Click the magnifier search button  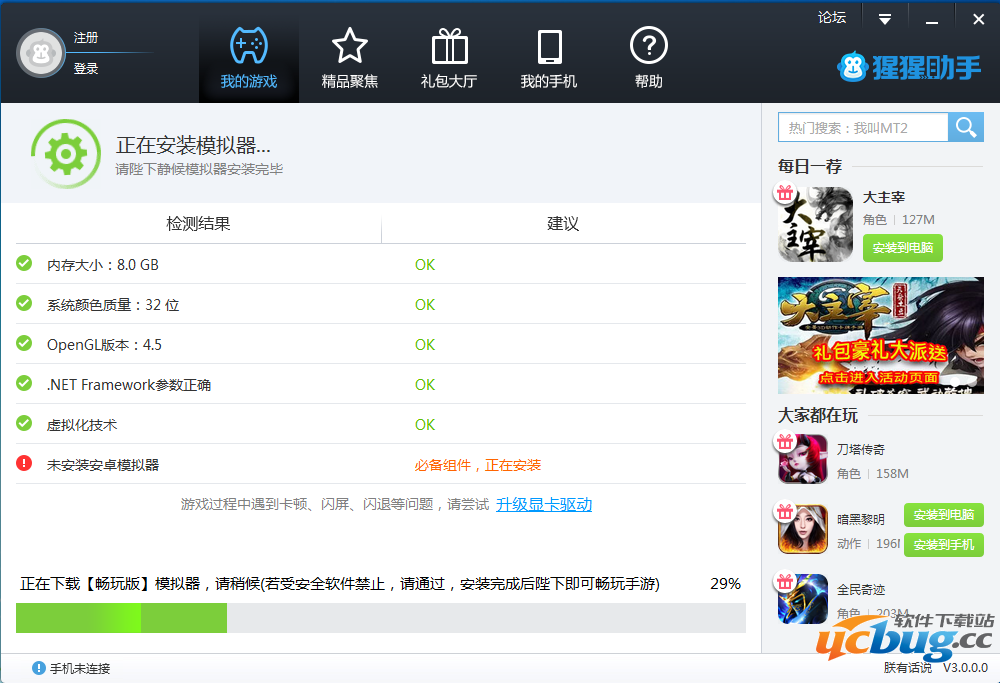pyautogui.click(x=965, y=127)
